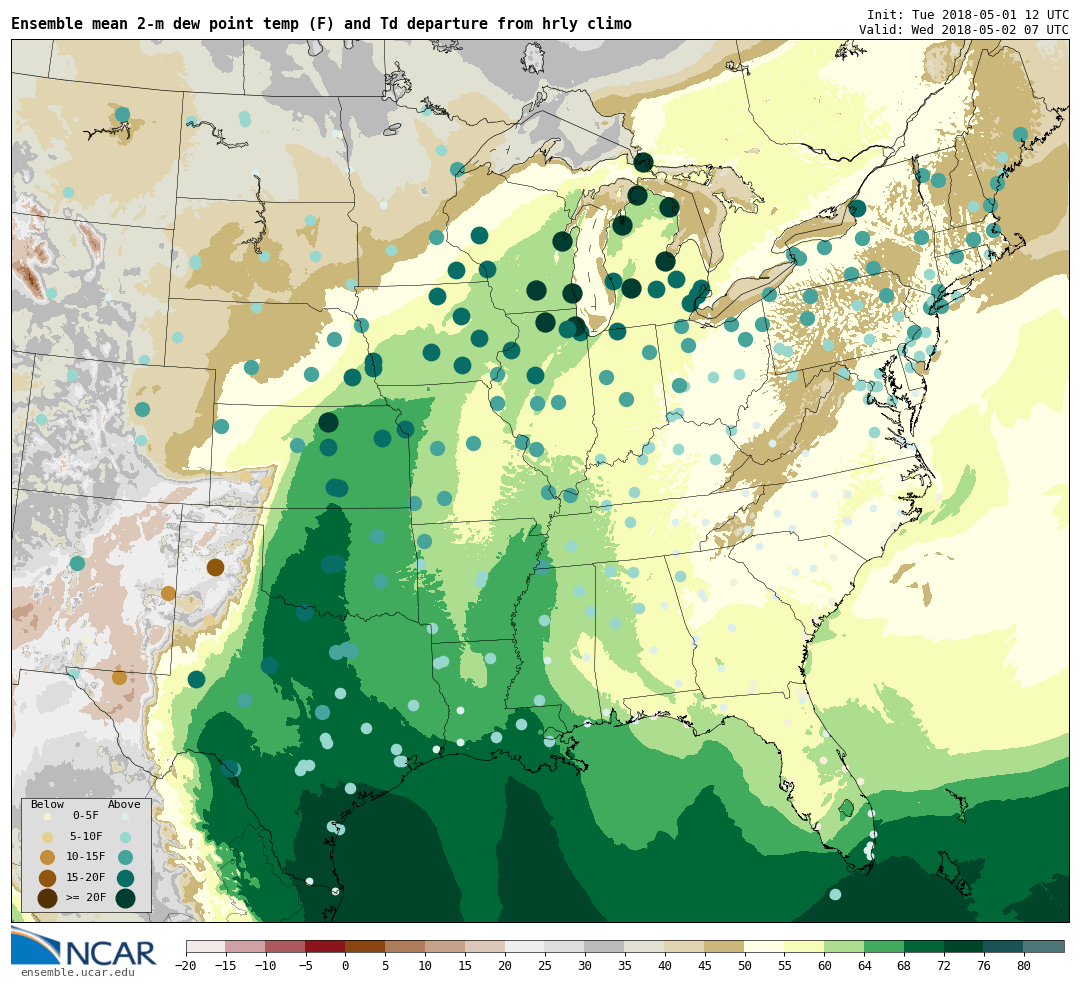Click the Init: Tue 2018-05-01 12 UTC line
The height and width of the screenshot is (985, 1080).
click(x=968, y=14)
